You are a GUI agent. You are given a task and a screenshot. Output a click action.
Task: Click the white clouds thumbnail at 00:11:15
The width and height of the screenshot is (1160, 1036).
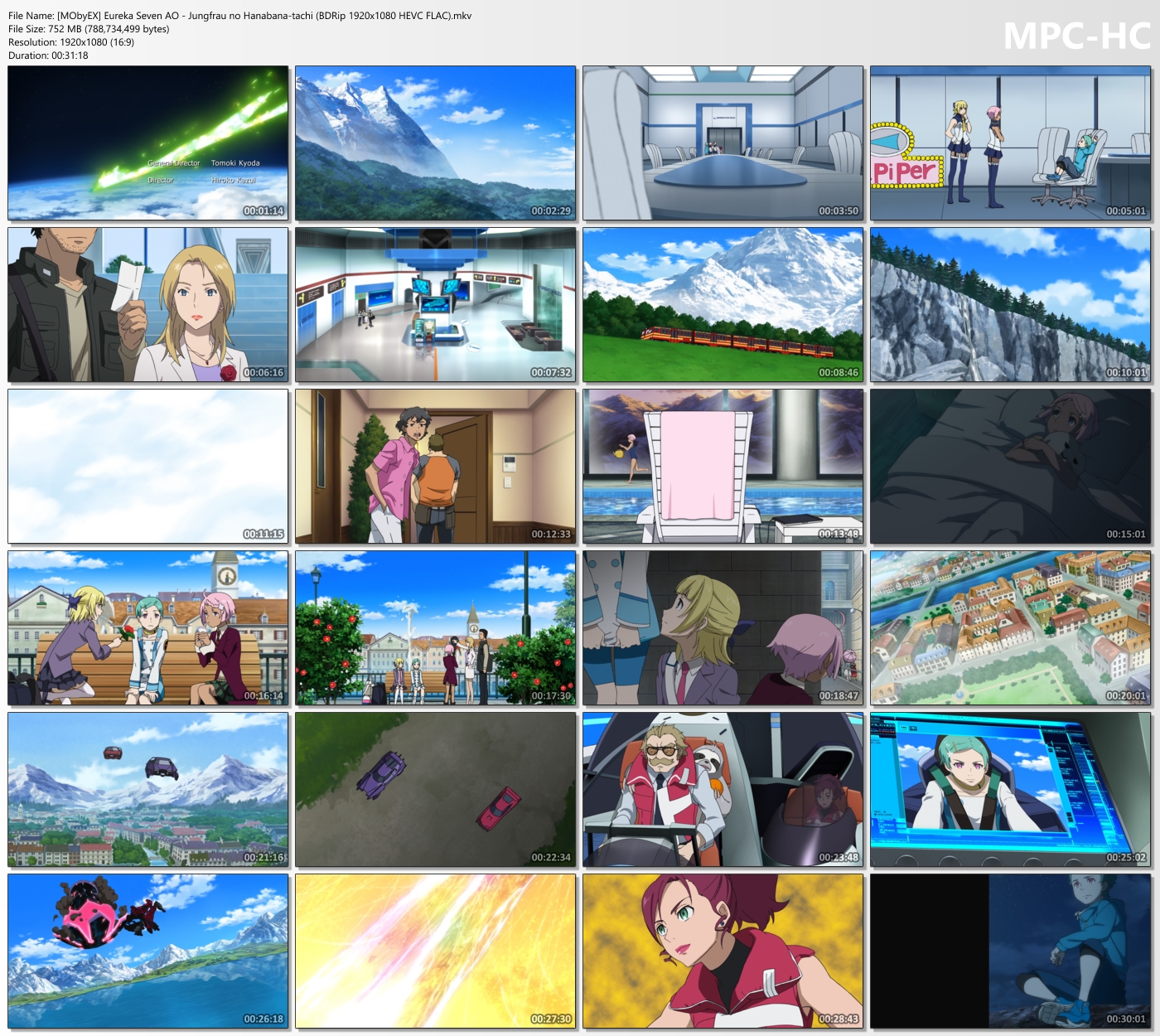(148, 466)
